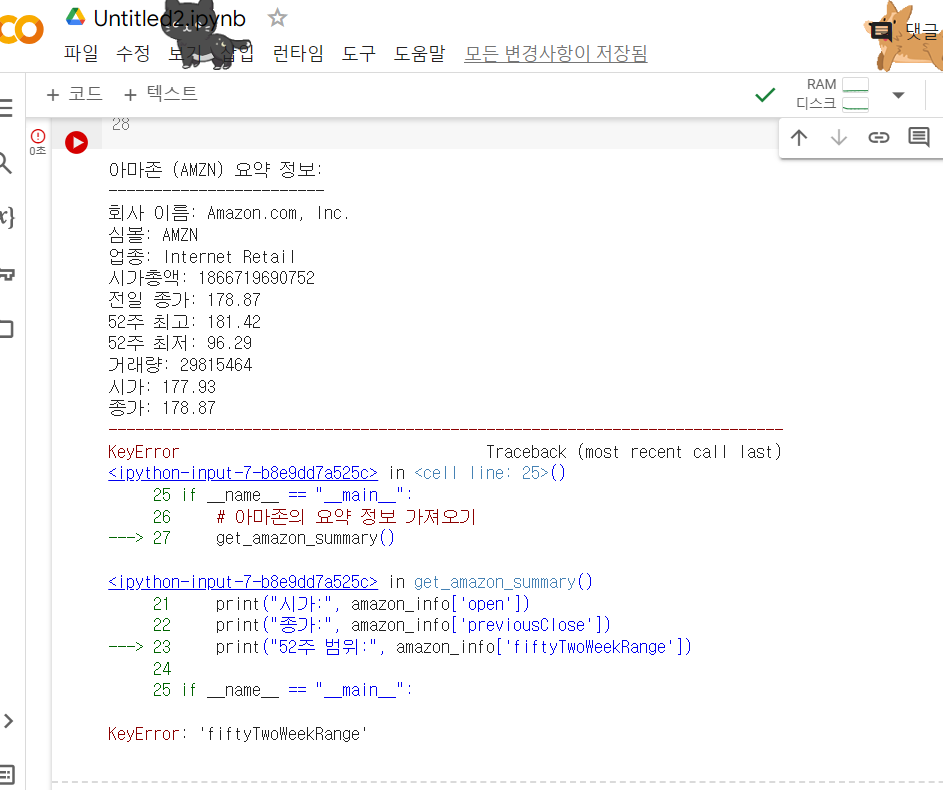
Task: Open the ipython-input link before get_amazon_summary
Action: [x=243, y=582]
